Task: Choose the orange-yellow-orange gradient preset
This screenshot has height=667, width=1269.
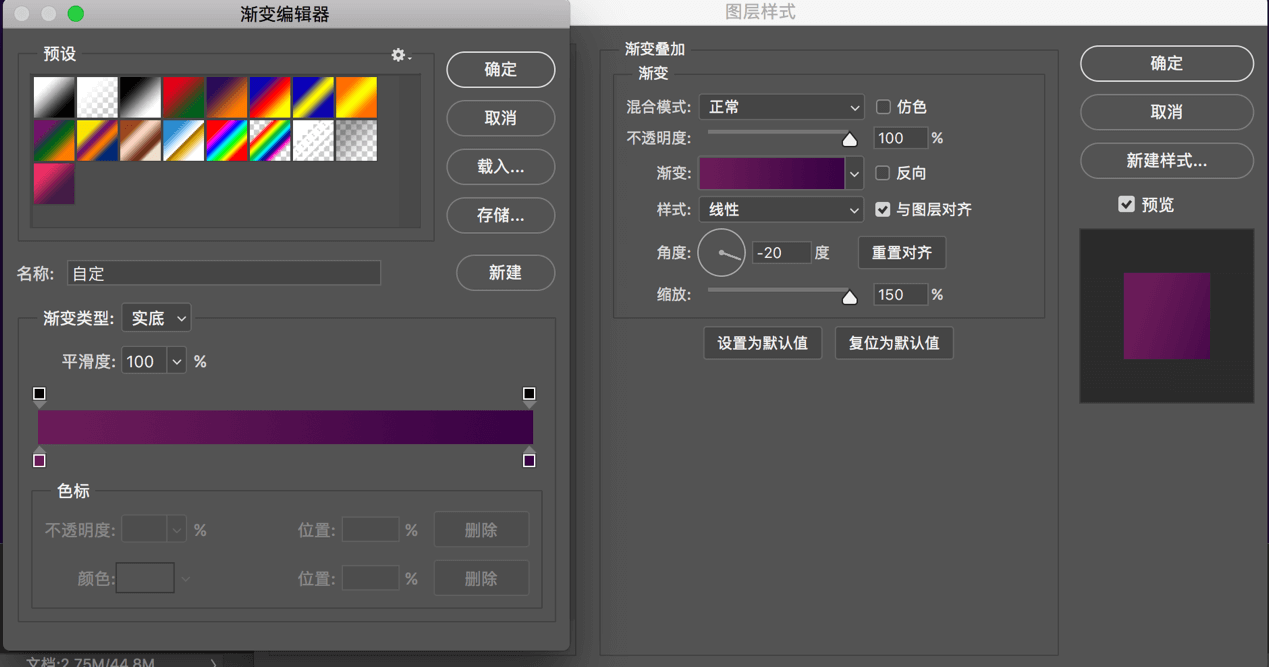Action: point(356,98)
